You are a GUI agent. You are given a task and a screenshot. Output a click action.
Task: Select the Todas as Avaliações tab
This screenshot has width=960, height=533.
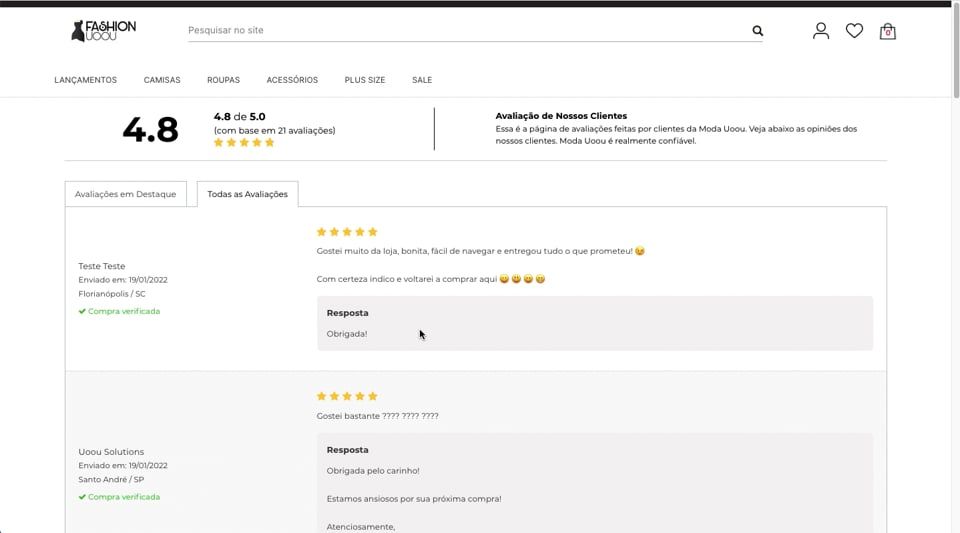247,194
